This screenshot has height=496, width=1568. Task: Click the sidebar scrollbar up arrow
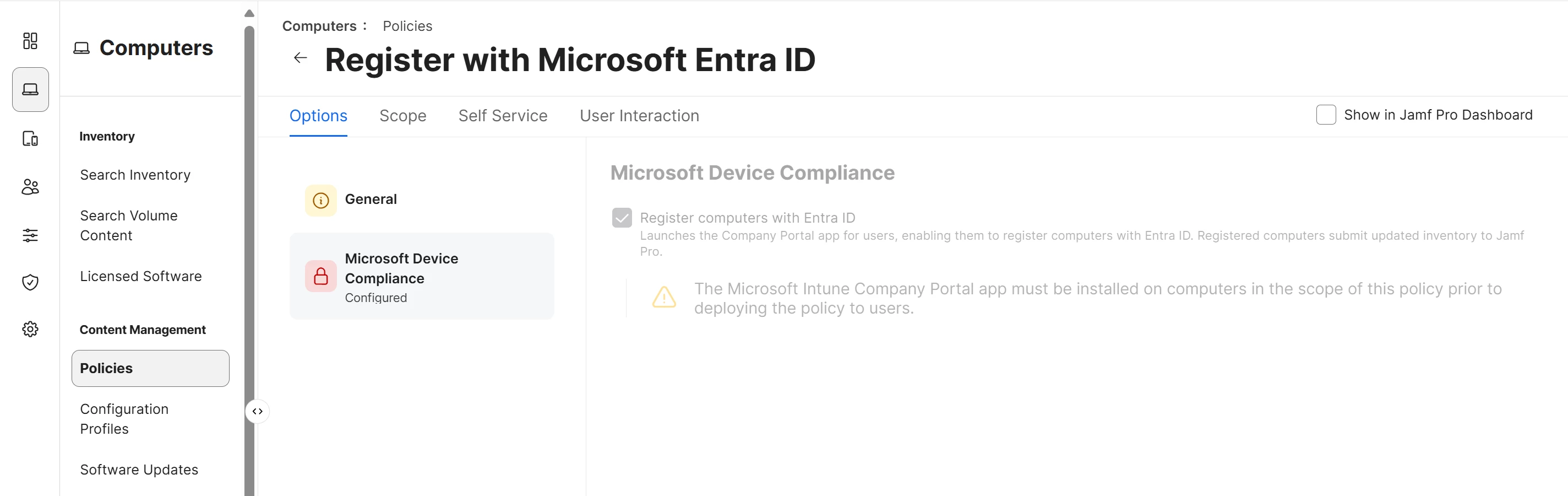coord(249,13)
